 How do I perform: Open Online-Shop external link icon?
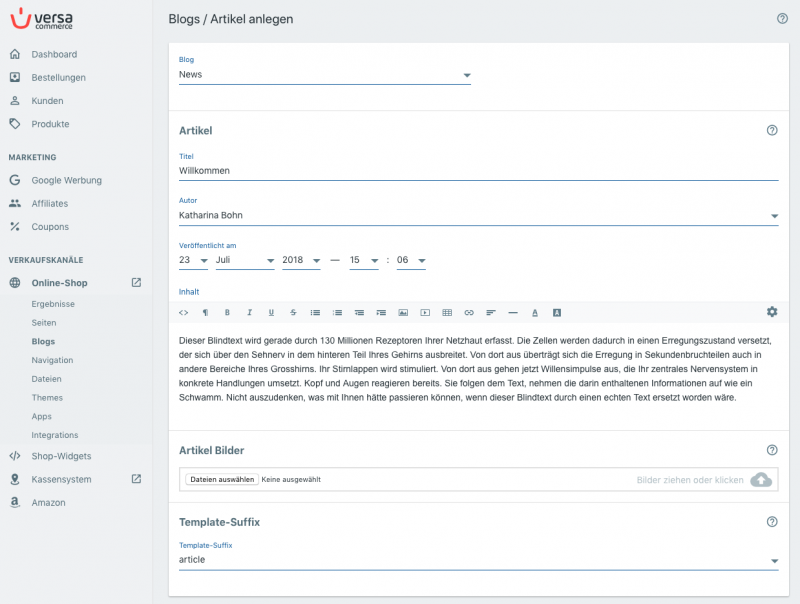coord(136,283)
